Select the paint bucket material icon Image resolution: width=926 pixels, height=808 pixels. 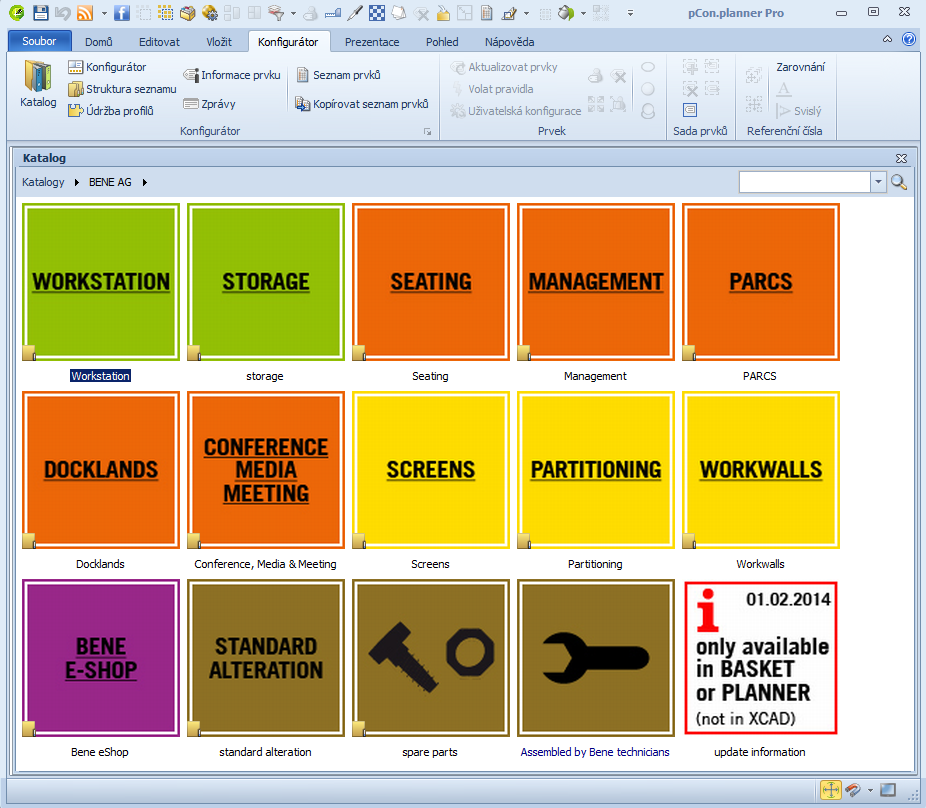[565, 12]
